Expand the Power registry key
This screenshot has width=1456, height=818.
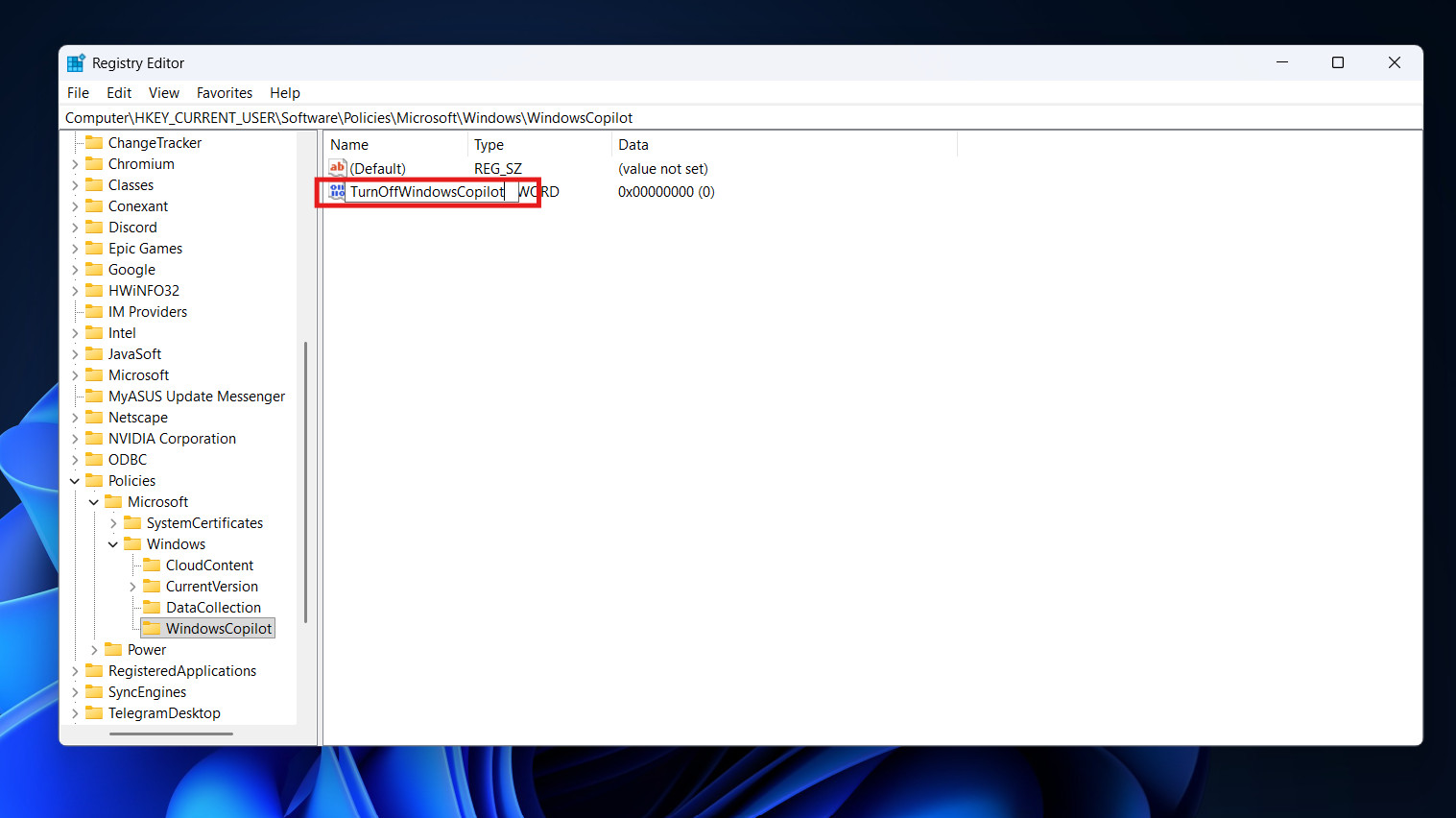(94, 649)
